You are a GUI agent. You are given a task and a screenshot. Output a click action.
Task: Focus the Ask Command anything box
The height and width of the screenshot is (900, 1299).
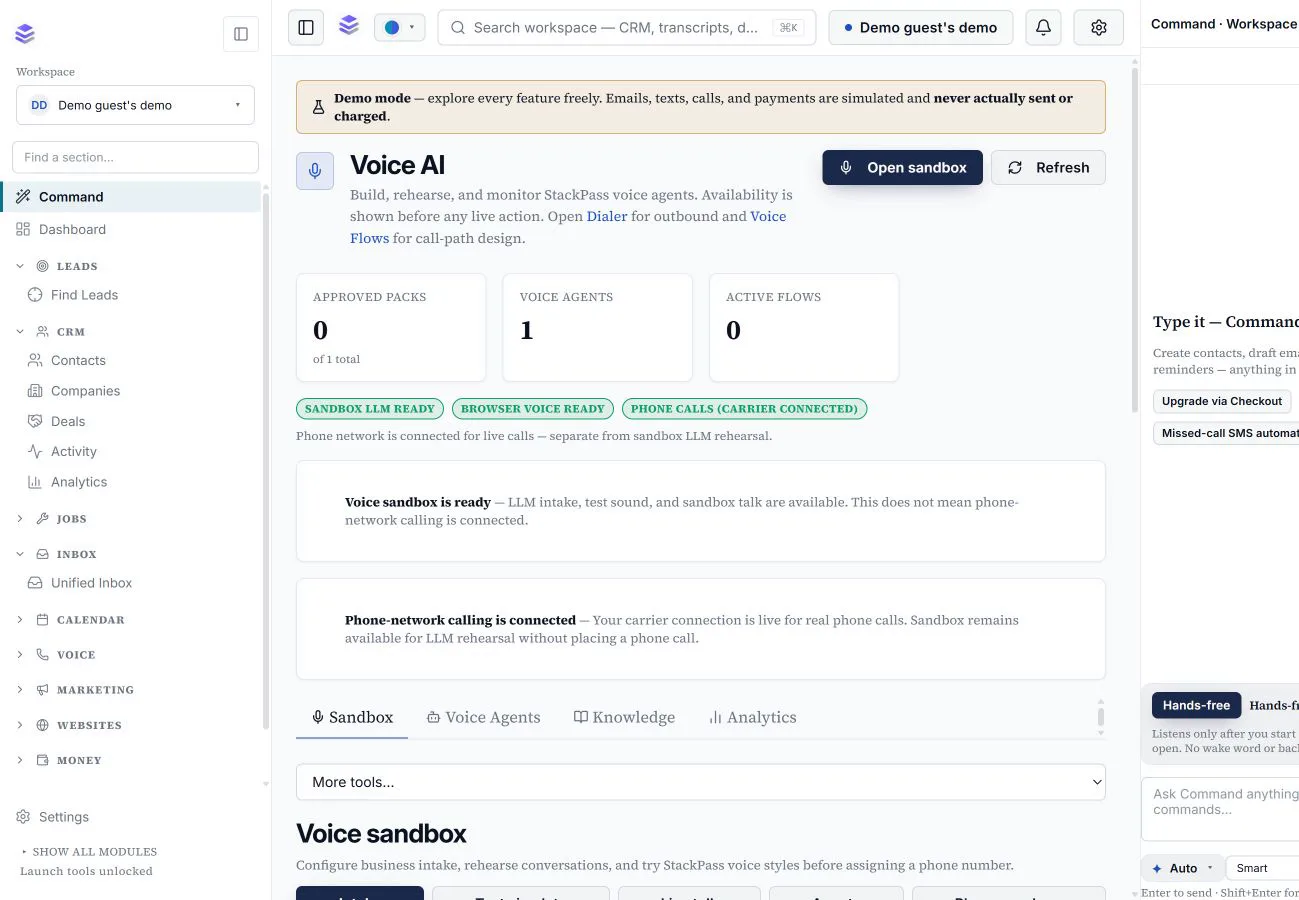coord(1220,809)
